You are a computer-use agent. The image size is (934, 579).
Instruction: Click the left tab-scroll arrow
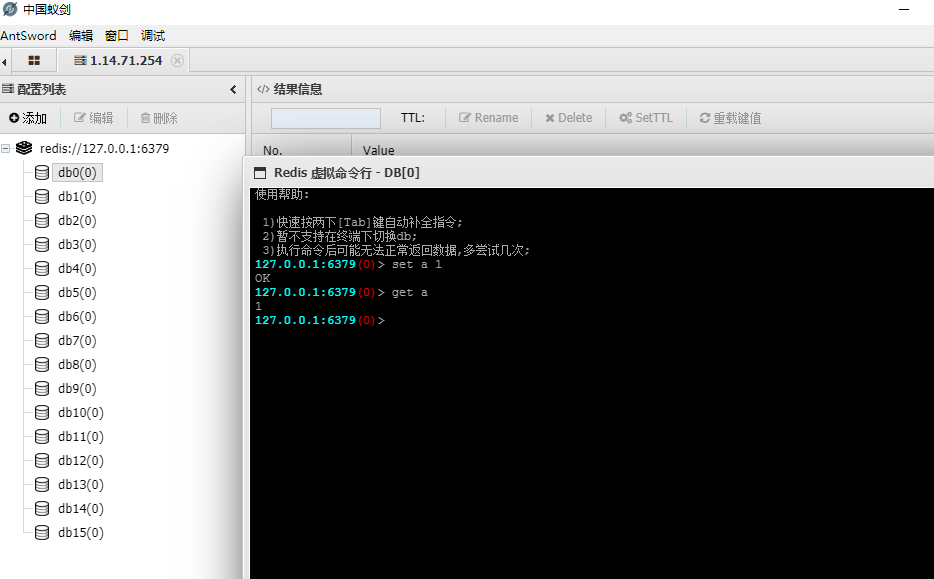point(4,61)
